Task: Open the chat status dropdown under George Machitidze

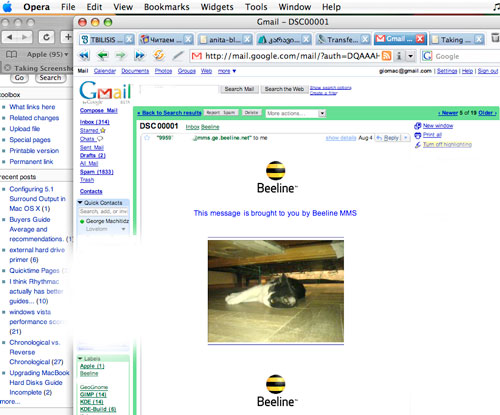Action: pos(123,229)
